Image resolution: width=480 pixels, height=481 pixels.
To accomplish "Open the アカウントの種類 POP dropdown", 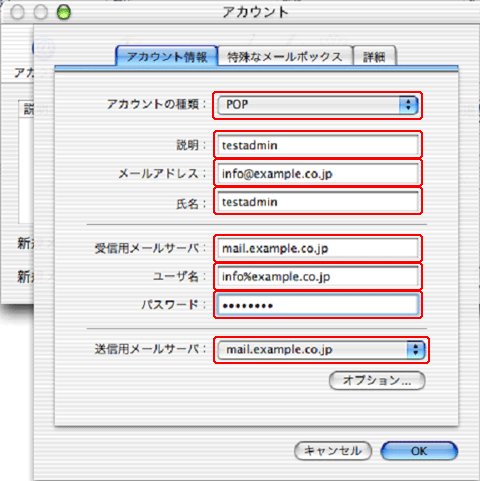I will pos(318,105).
